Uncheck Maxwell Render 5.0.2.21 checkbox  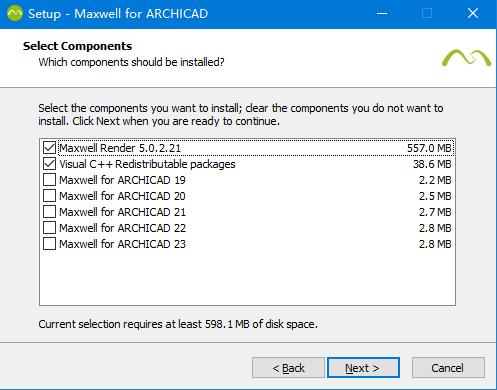[49, 148]
